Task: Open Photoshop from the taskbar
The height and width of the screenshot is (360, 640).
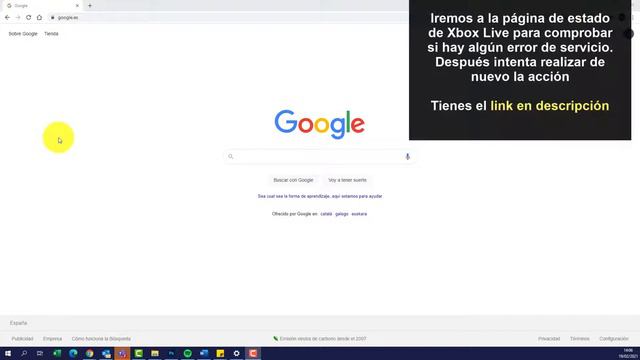Action: coord(171,353)
